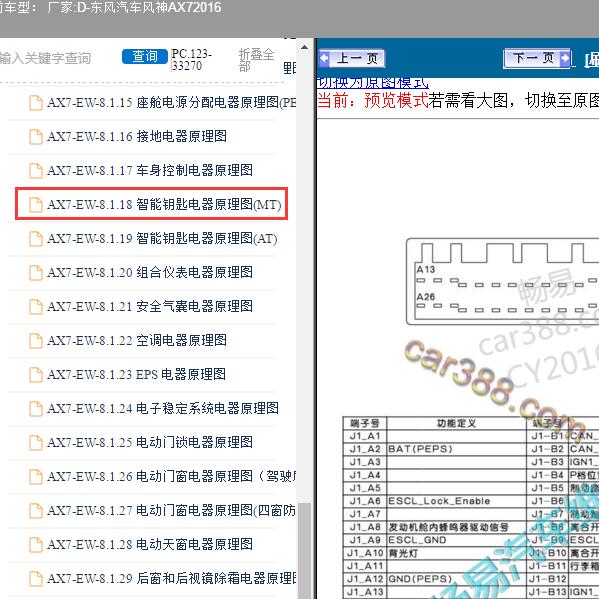The width and height of the screenshot is (599, 599).
Task: Click document icon beside AX7-EW-8.1.17
Action: [x=36, y=171]
